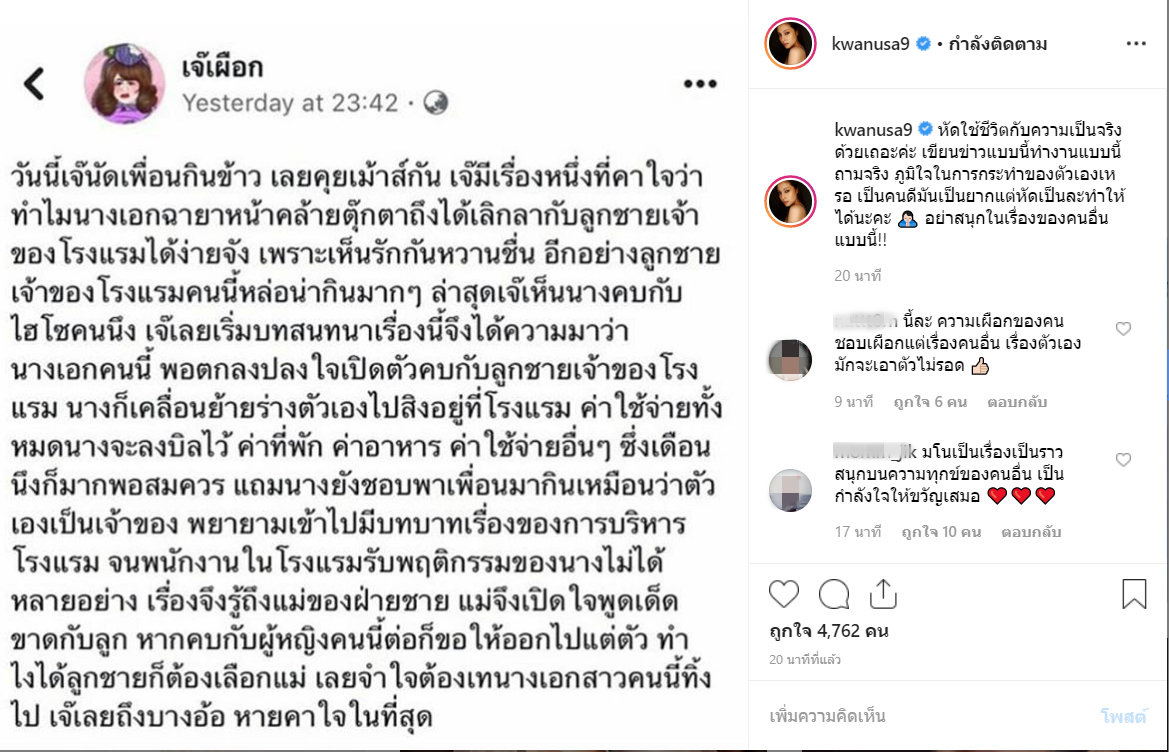This screenshot has width=1169, height=752.
Task: Open the เจ๊เผือก page avatar
Action: [x=125, y=83]
